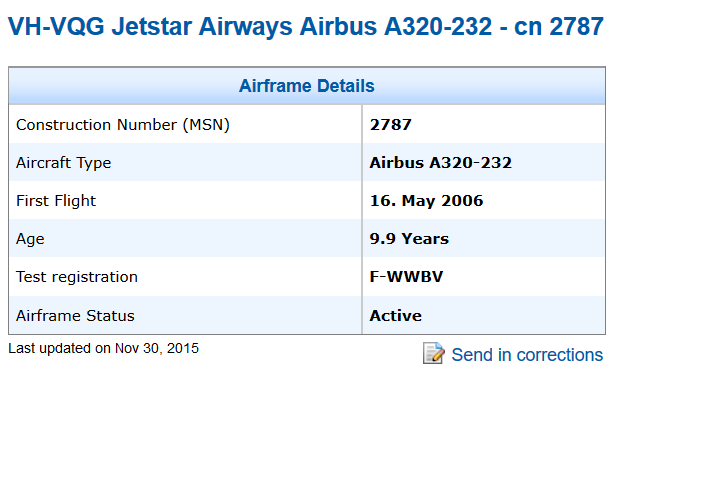Click the Last updated on Nov 30, 2015 text
Viewport: 714px width, 478px height.
(x=103, y=348)
